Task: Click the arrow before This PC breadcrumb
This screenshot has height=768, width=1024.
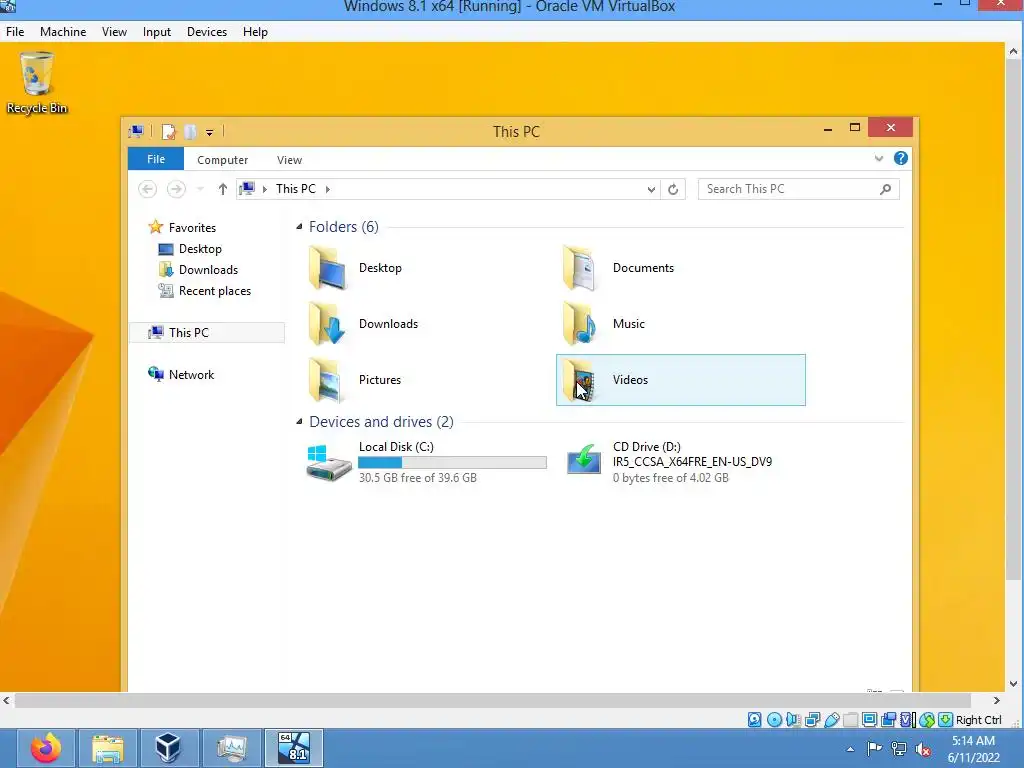Action: (x=264, y=189)
